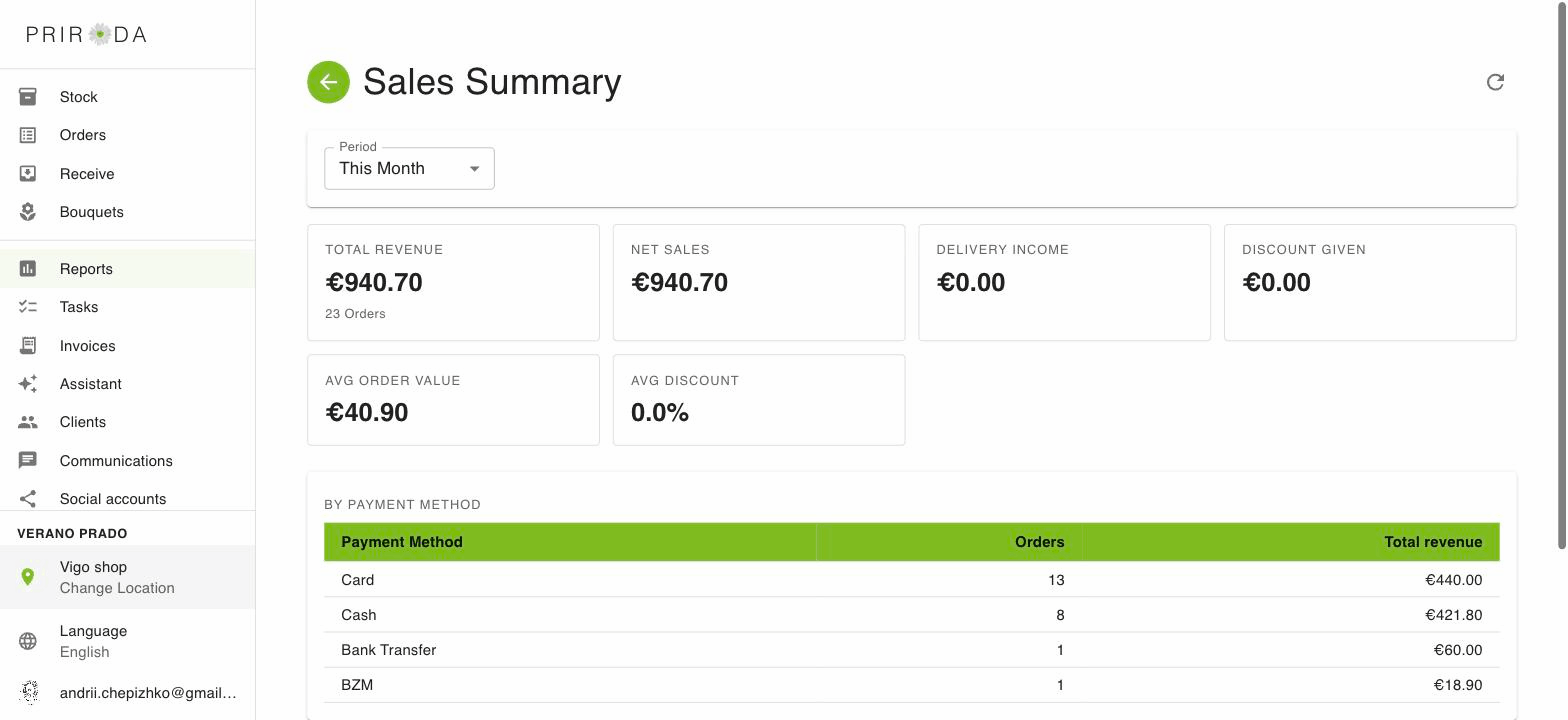Click the Discount Given card label
1568x720 pixels.
[x=1304, y=250]
